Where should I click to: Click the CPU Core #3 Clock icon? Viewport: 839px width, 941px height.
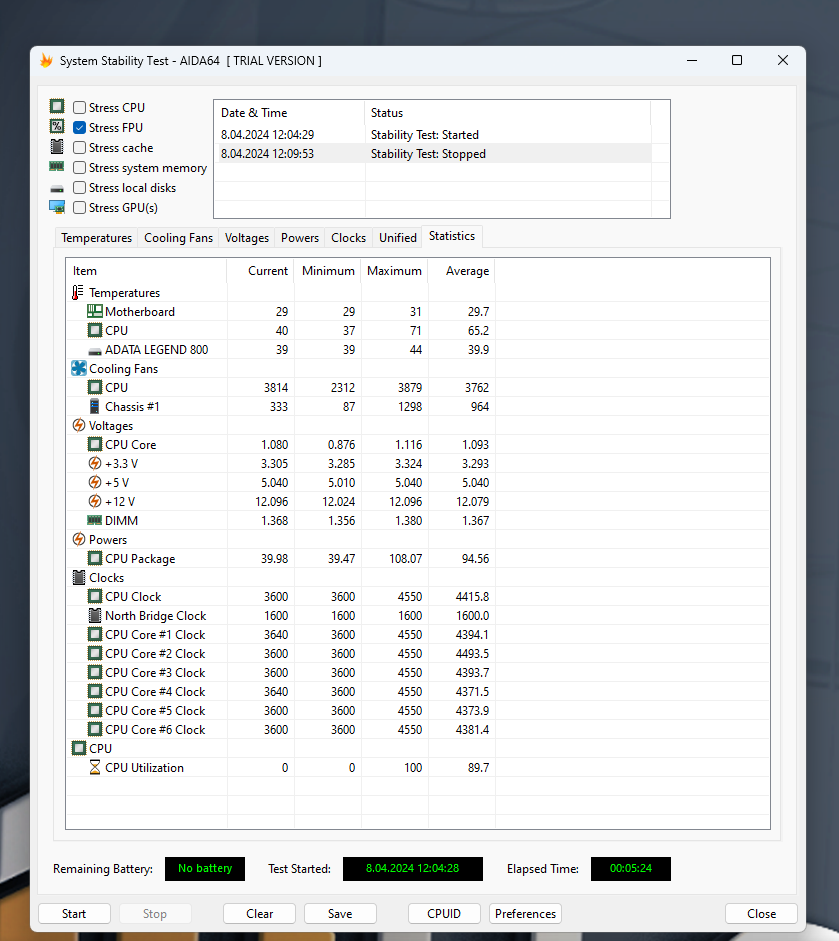94,672
